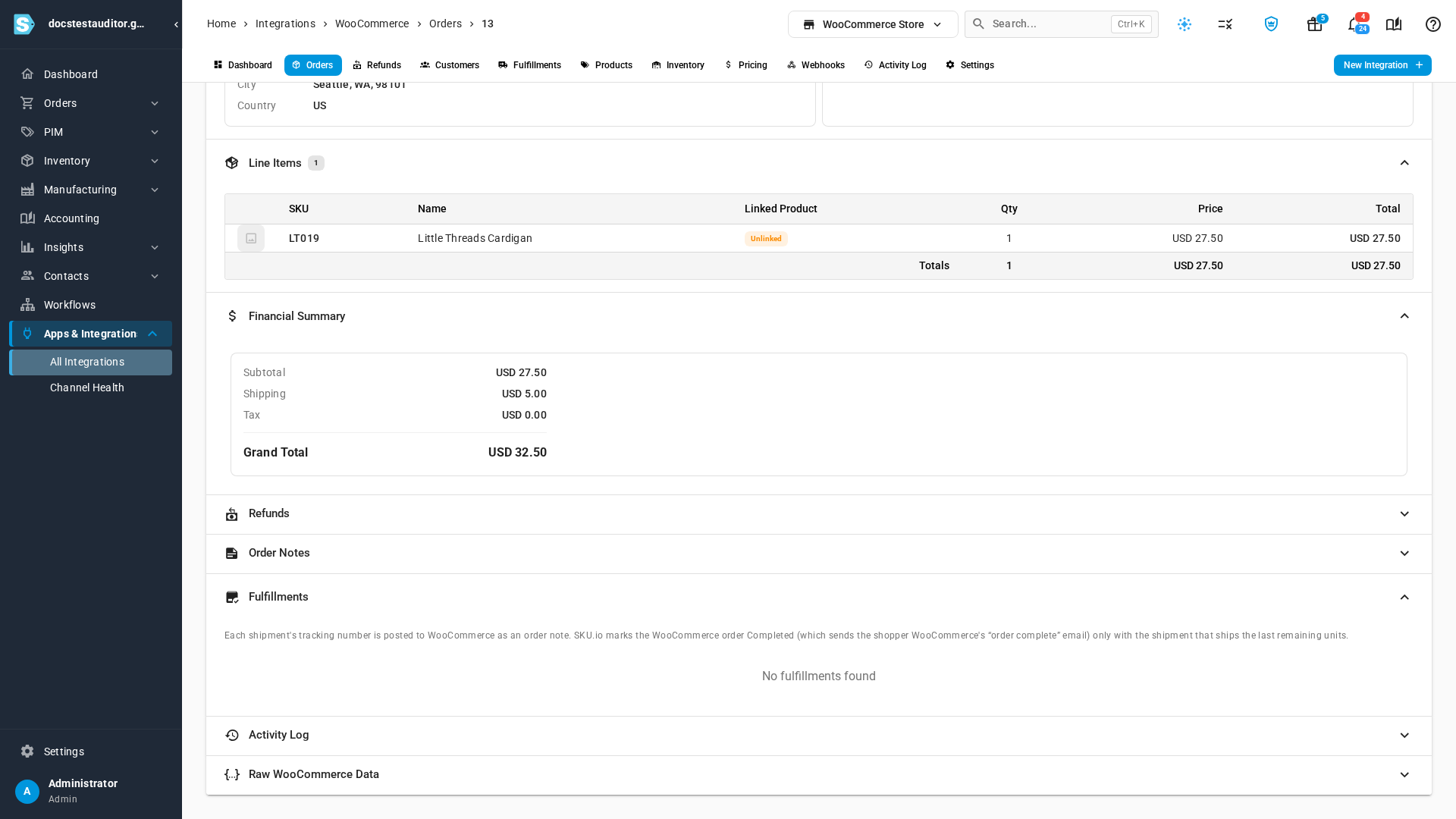Image resolution: width=1456 pixels, height=819 pixels.
Task: Go to the Products tab
Action: click(x=607, y=65)
